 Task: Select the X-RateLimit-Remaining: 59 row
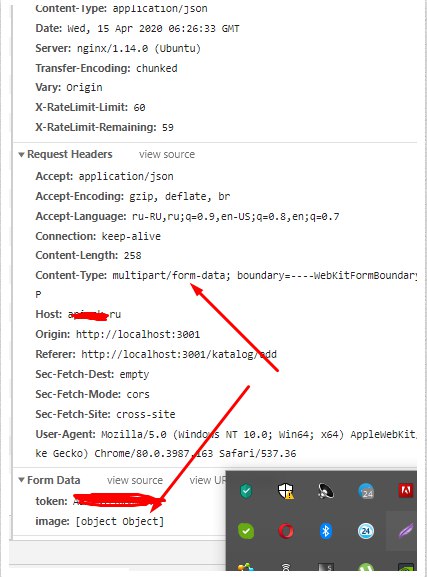click(104, 127)
